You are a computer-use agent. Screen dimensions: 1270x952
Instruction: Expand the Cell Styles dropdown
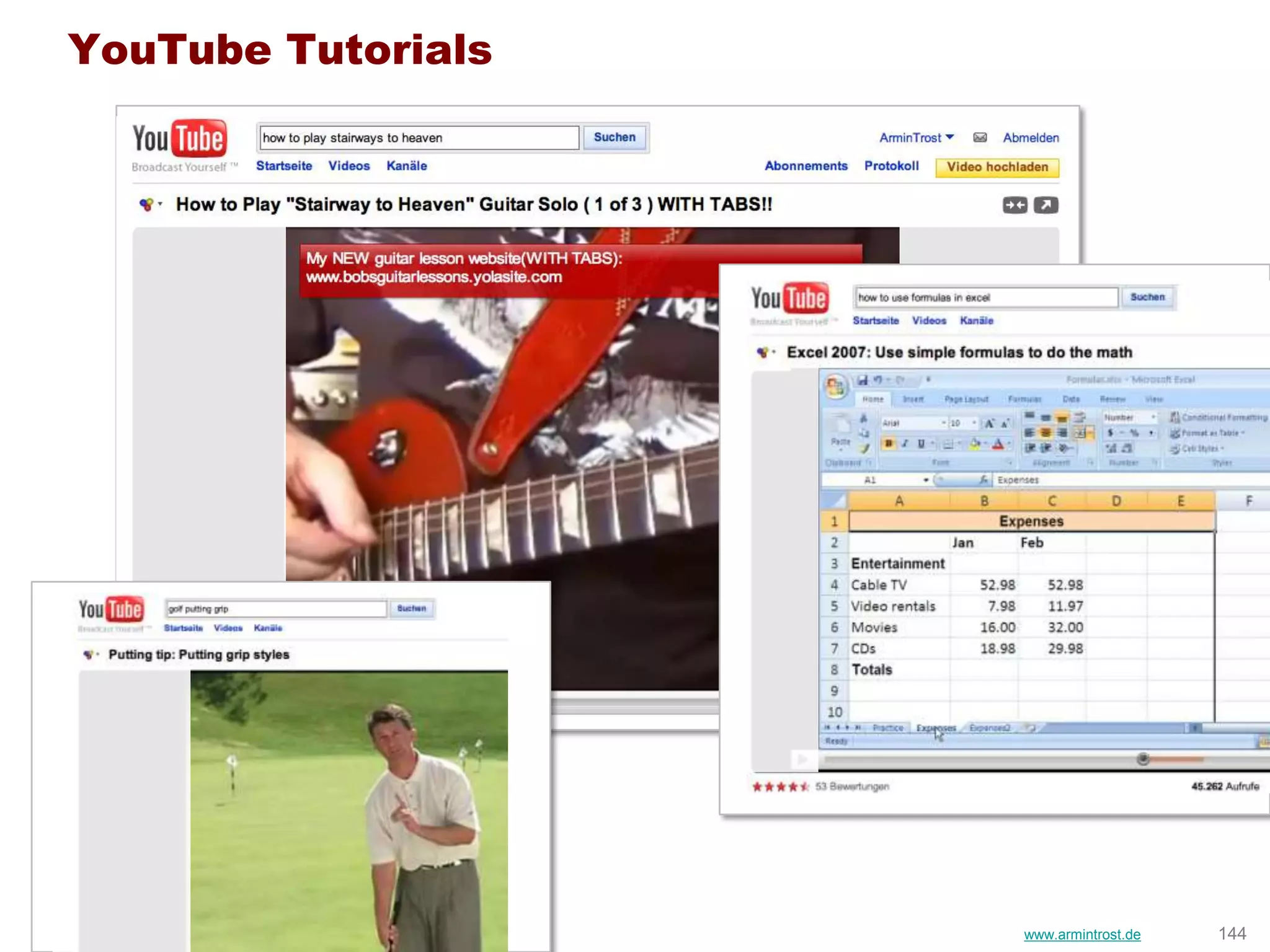(x=1197, y=449)
